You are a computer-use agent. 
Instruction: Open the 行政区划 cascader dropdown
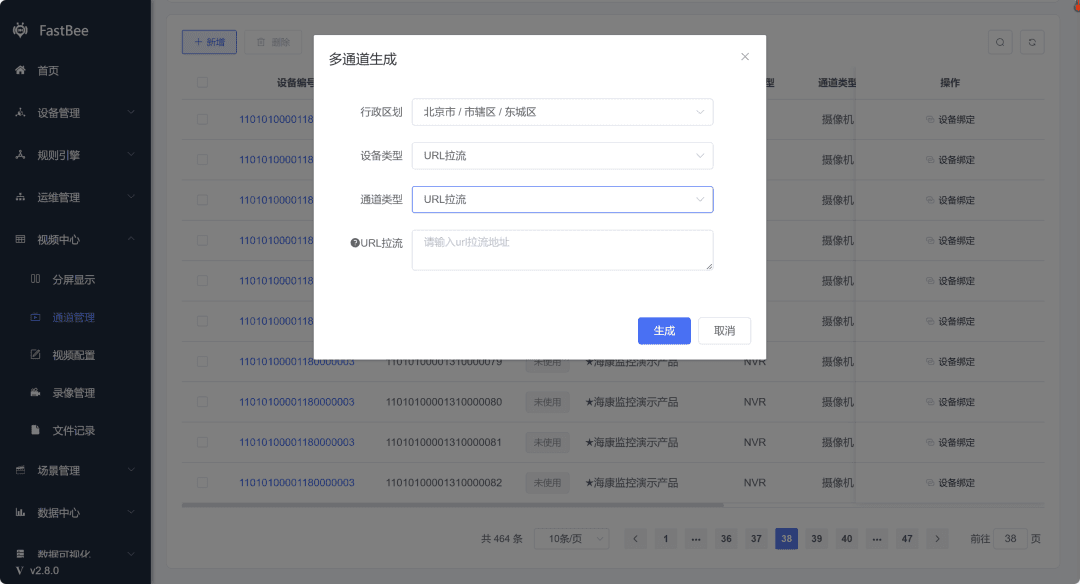click(562, 112)
